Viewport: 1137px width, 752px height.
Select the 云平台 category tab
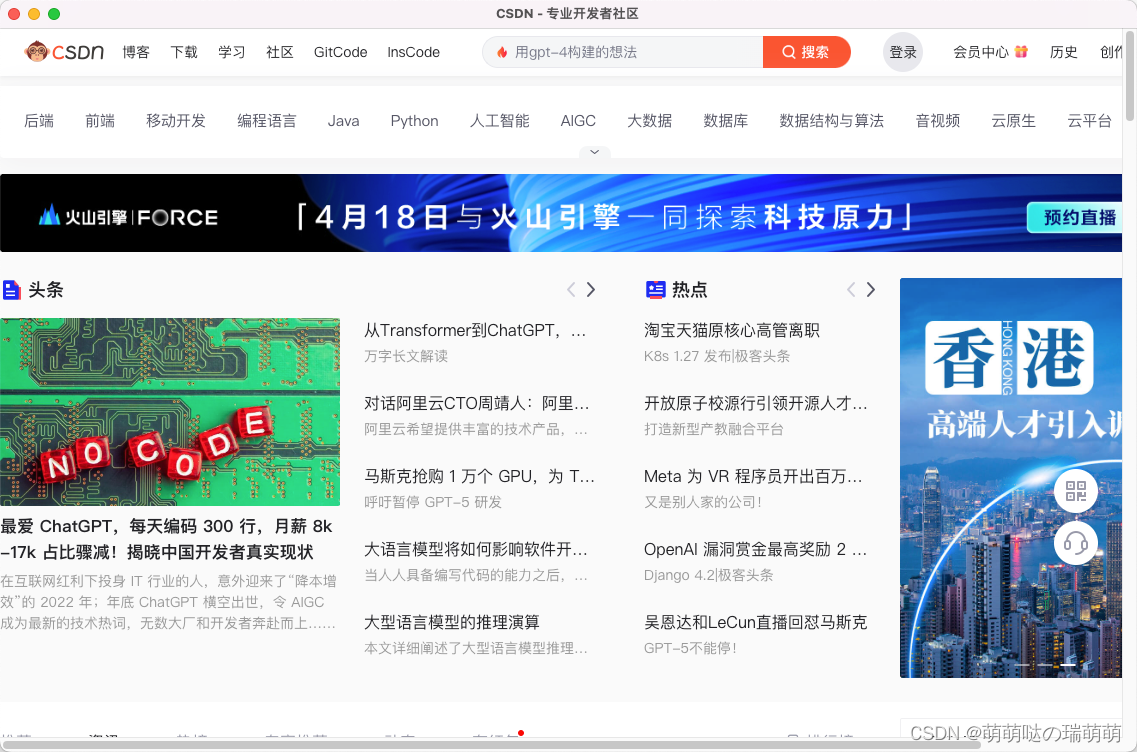pos(1089,121)
